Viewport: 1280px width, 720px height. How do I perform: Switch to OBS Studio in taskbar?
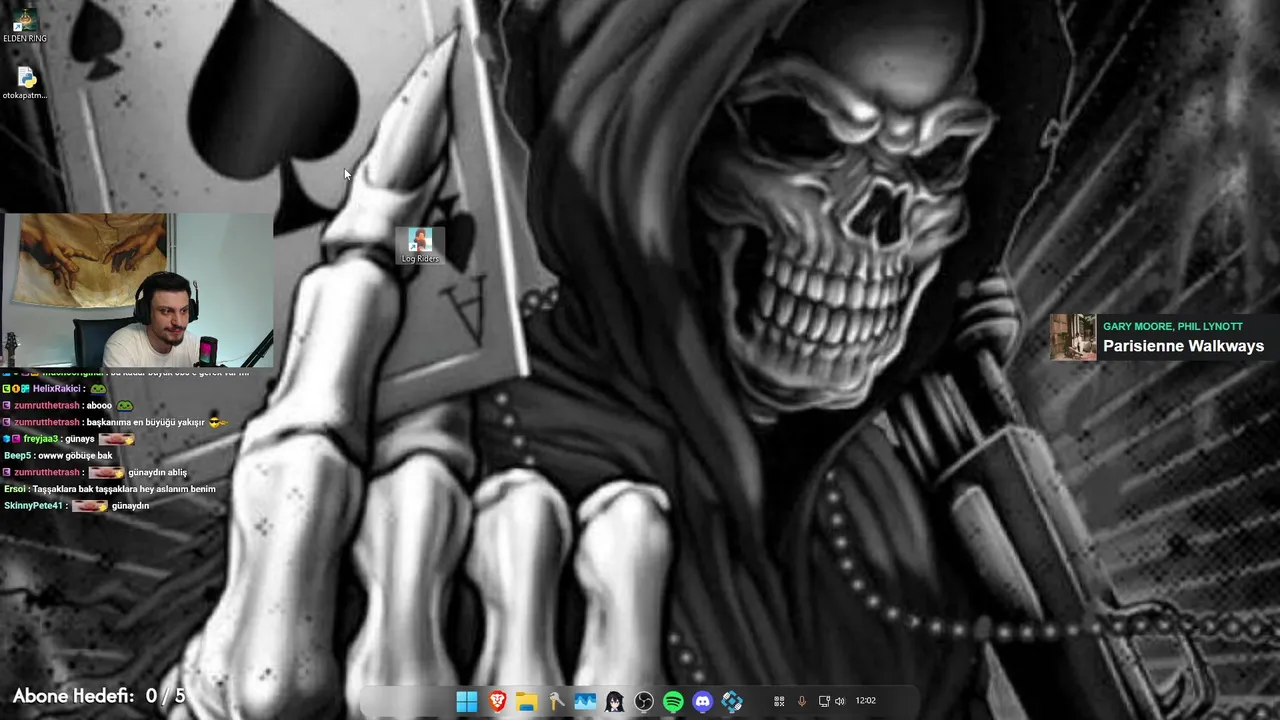pyautogui.click(x=644, y=702)
